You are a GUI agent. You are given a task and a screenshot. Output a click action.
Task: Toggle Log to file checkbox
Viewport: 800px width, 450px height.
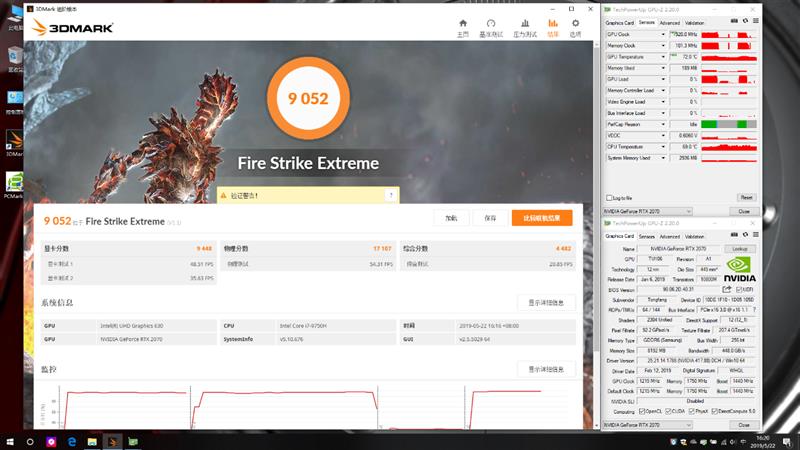pos(609,197)
